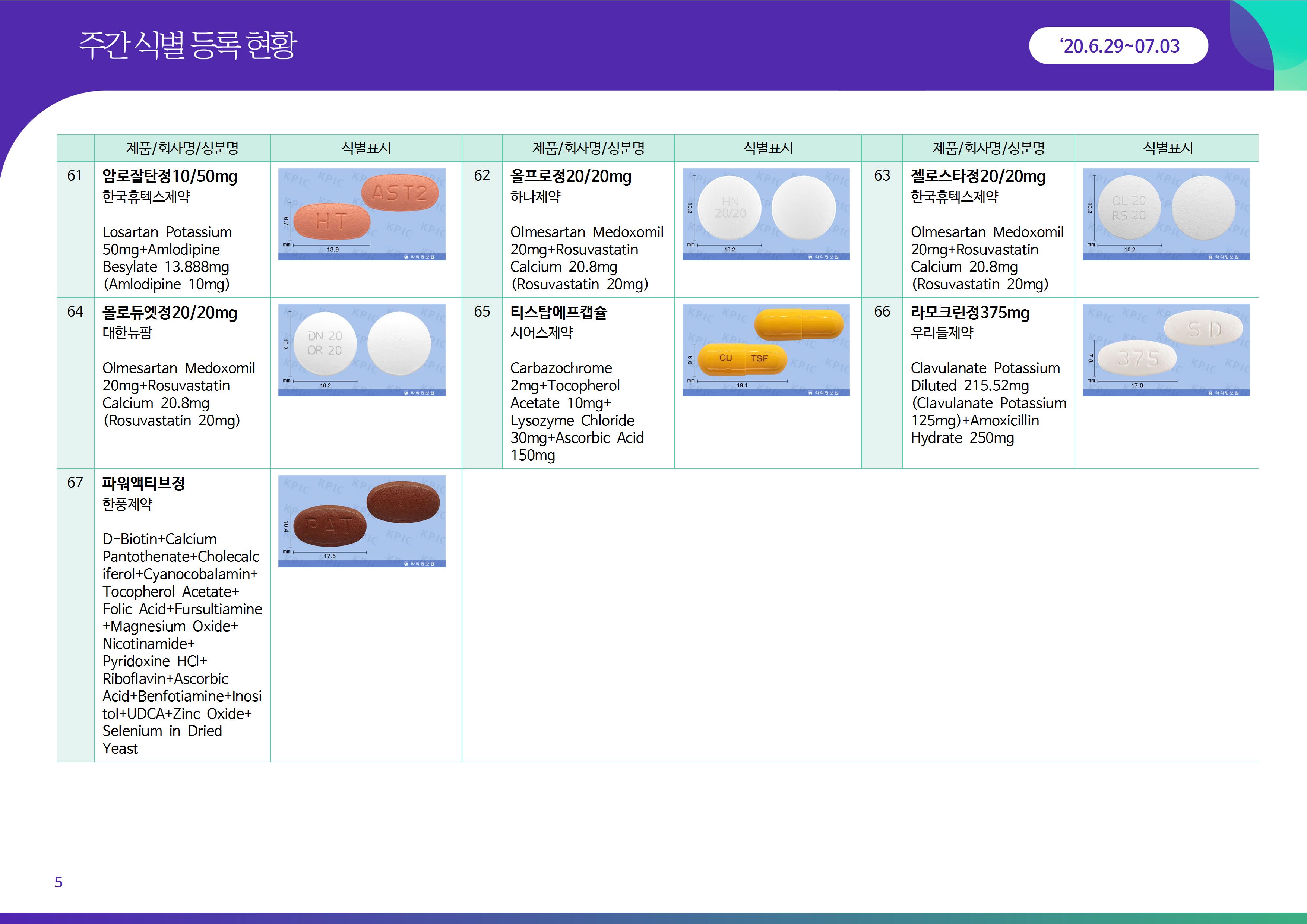Click the date range badge '20.6.29~07.03
The image size is (1307, 924).
pos(1118,46)
